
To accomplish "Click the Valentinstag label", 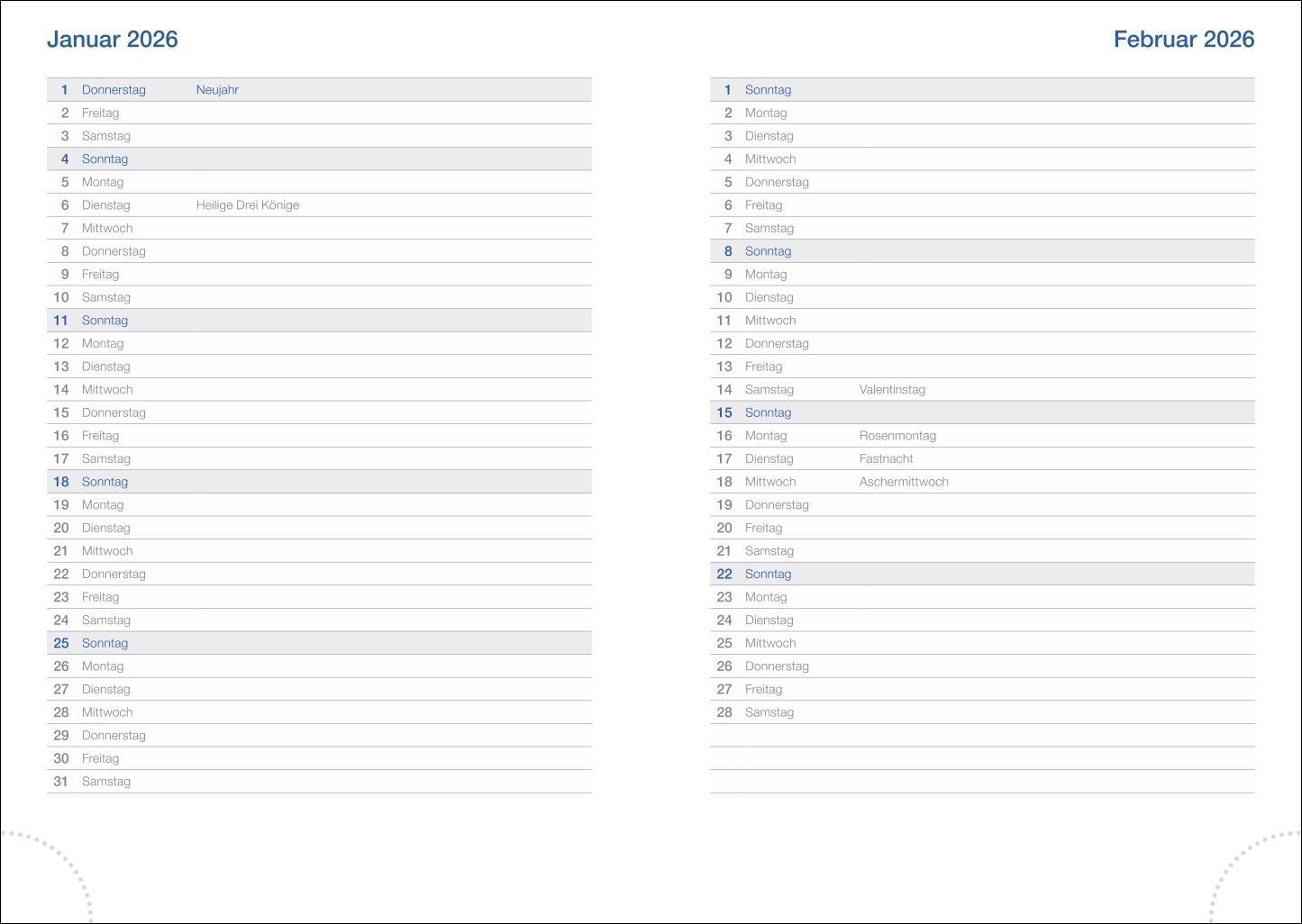I will [892, 390].
